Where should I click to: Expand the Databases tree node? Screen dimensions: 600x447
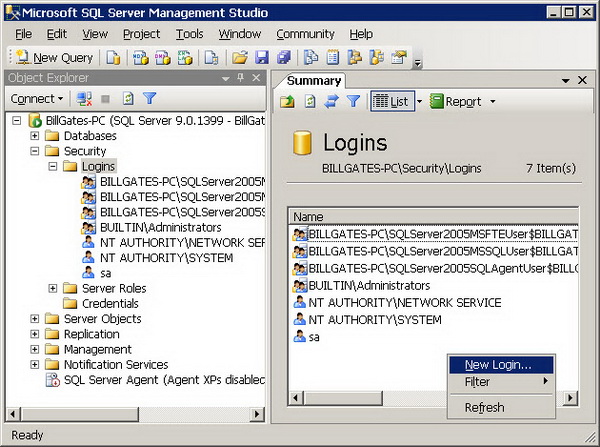(35, 136)
